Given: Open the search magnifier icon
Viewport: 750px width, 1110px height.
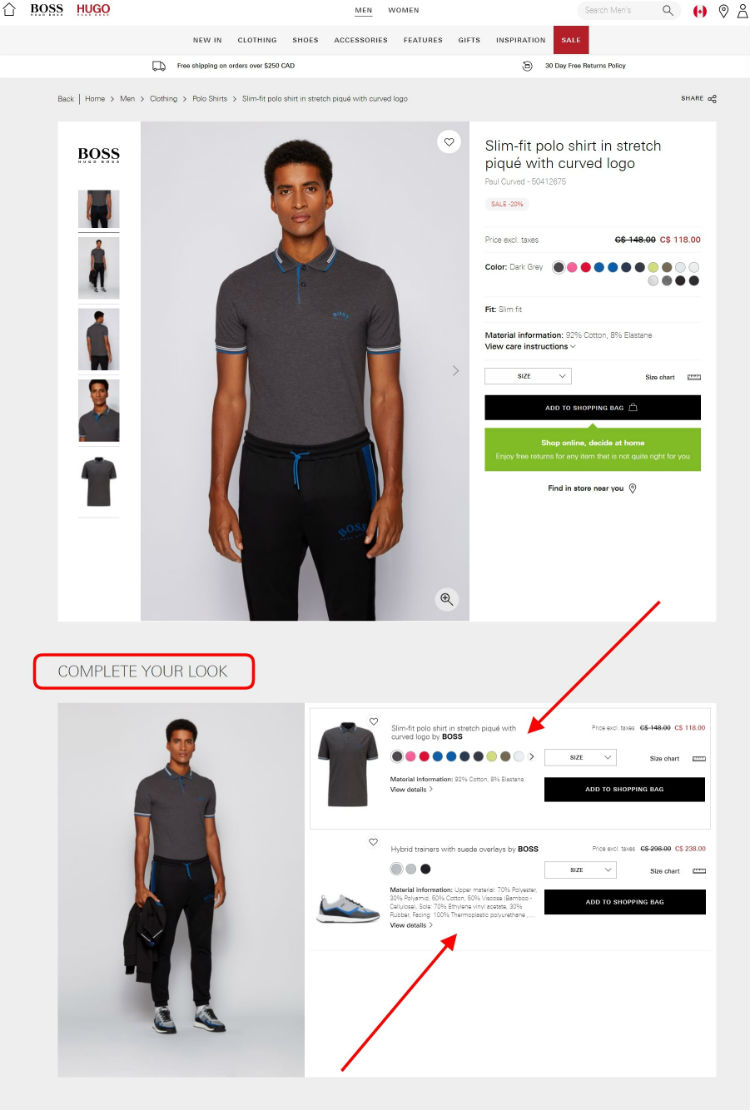Looking at the screenshot, I should [667, 11].
